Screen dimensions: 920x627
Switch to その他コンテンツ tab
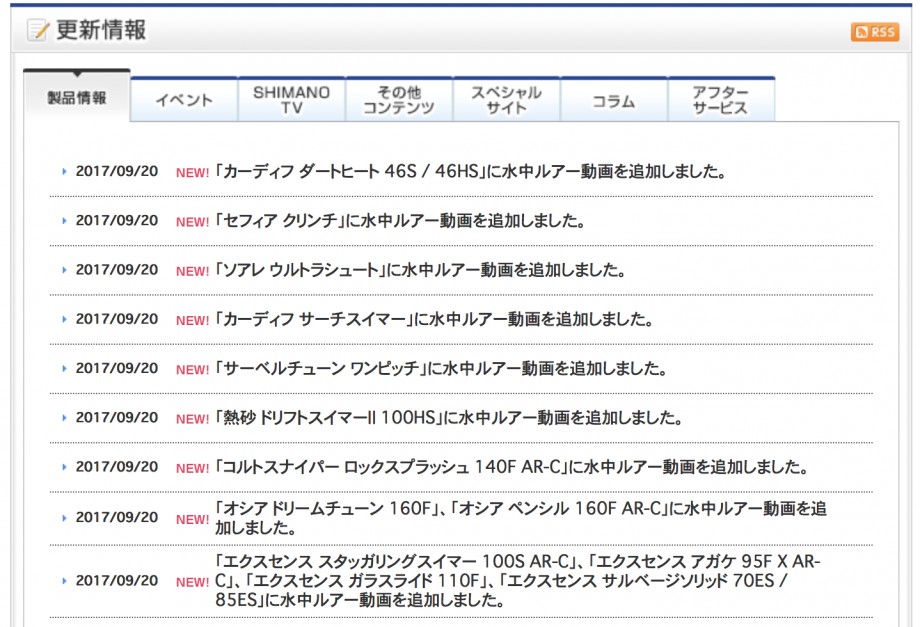click(x=399, y=100)
